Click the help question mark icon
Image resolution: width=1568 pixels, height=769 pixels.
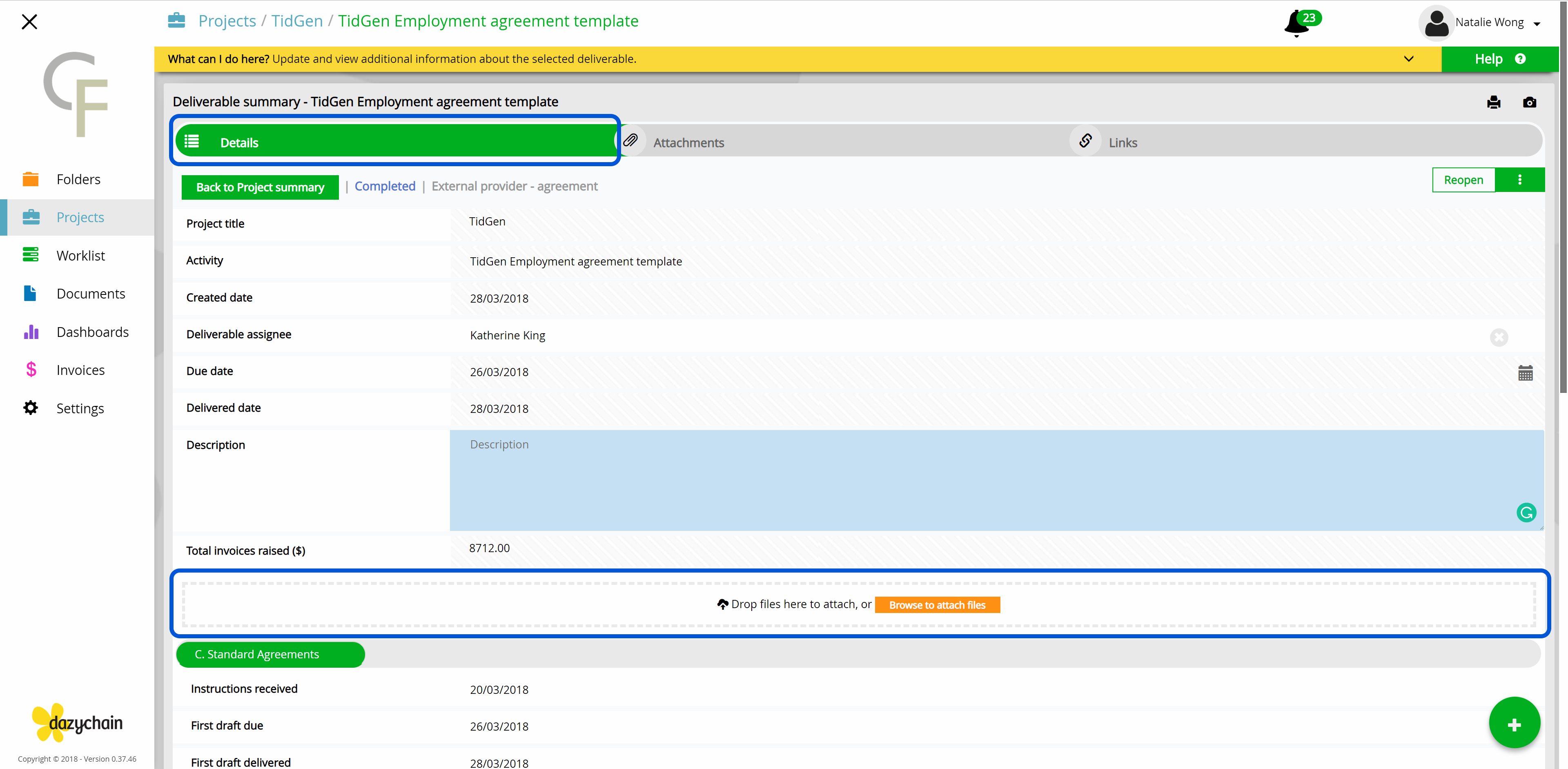(x=1520, y=59)
